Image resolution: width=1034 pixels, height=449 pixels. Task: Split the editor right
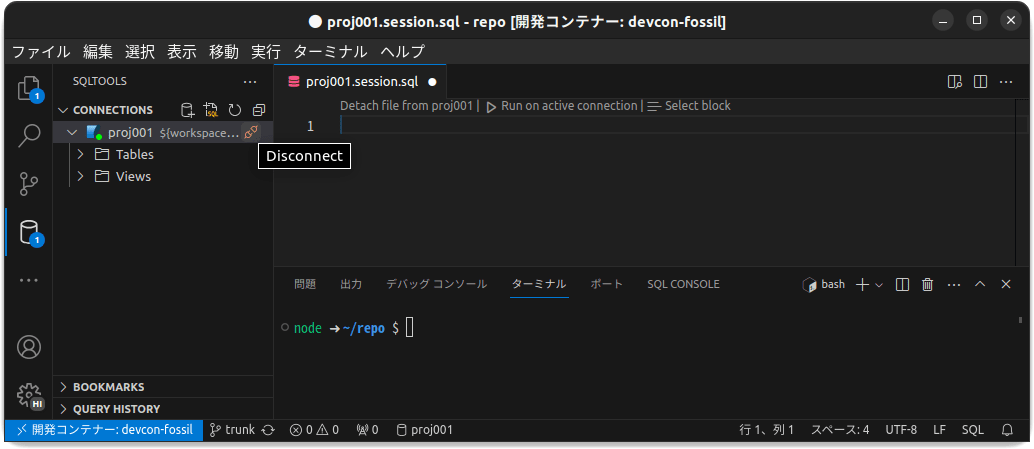click(x=981, y=81)
